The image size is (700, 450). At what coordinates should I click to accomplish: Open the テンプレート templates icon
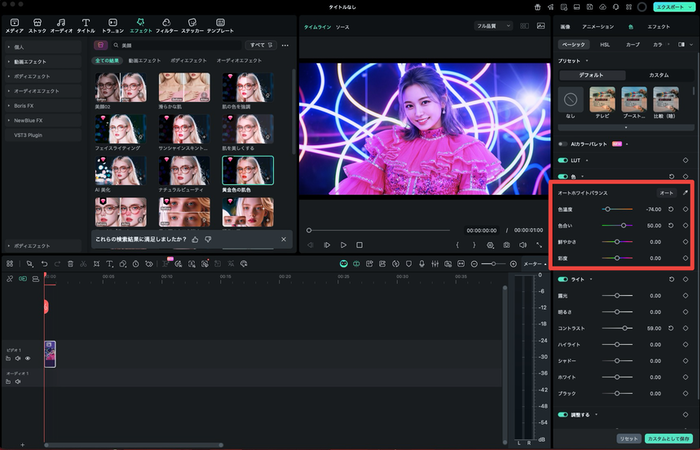[x=220, y=25]
